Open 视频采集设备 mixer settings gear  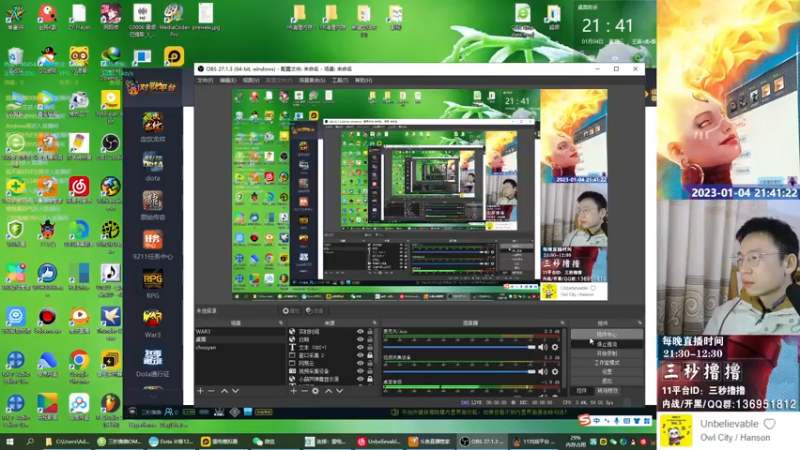pyautogui.click(x=555, y=372)
